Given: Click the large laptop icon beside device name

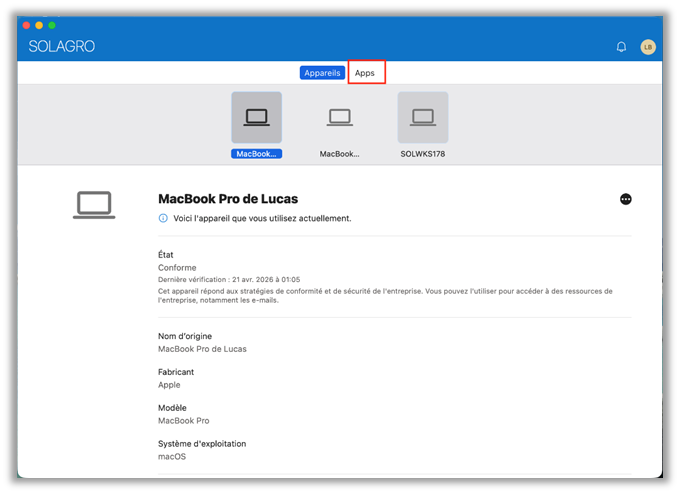Looking at the screenshot, I should pyautogui.click(x=94, y=205).
